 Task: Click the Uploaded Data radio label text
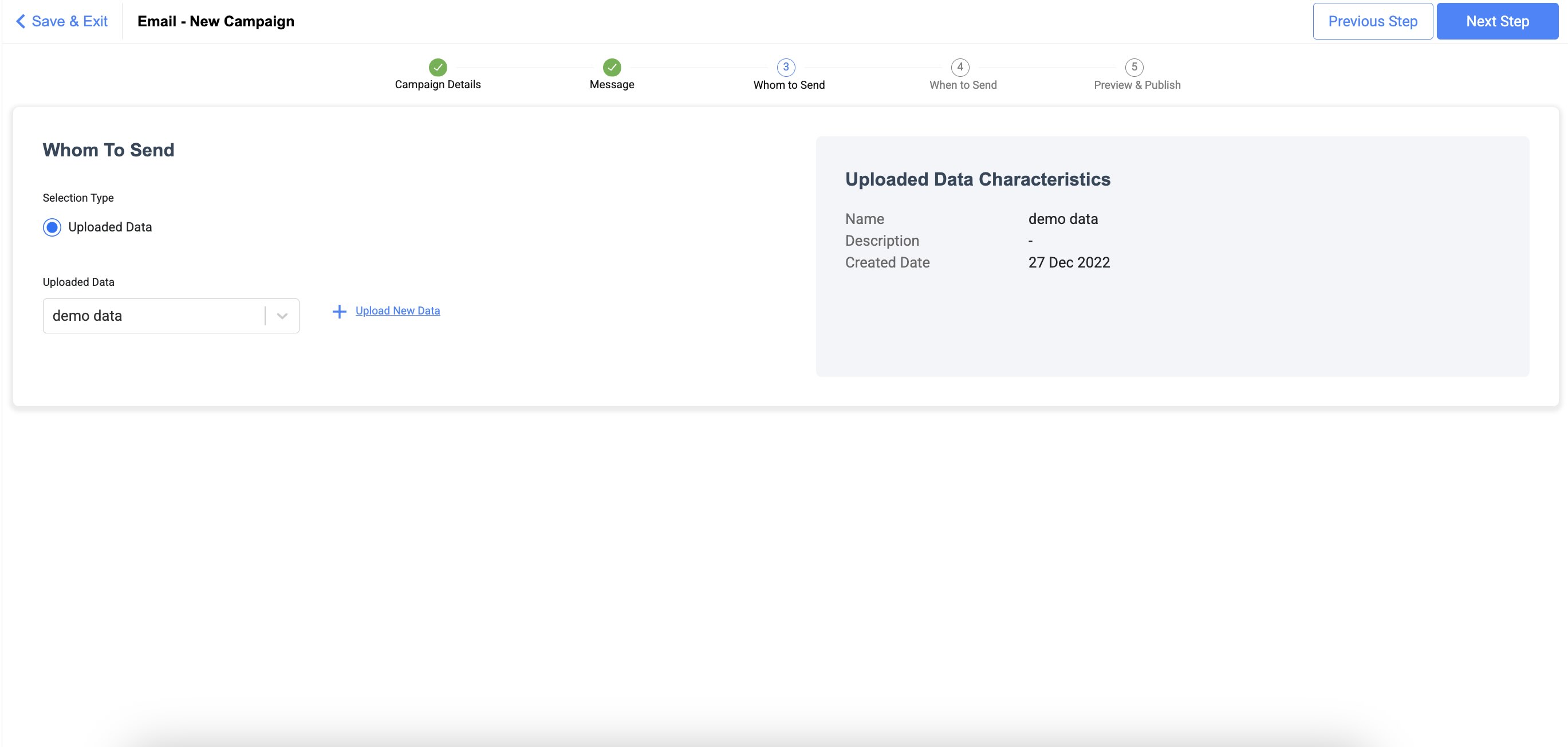pyautogui.click(x=110, y=227)
